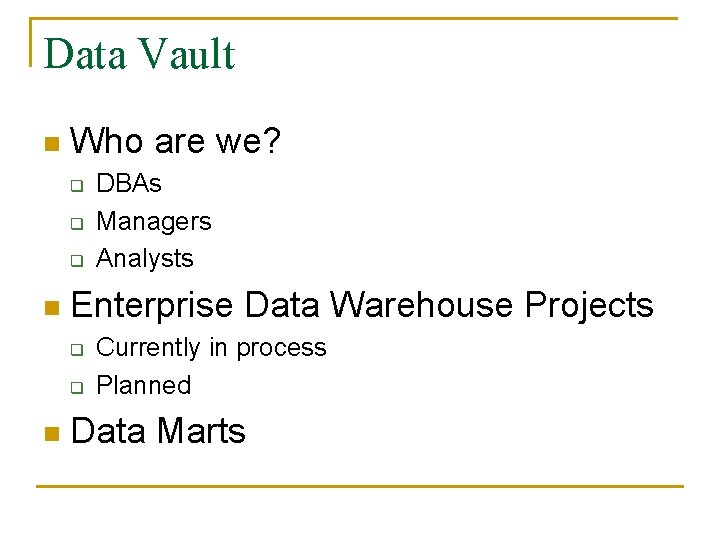720x540 pixels.
Task: Click the square bullet beside "Data Marts"
Action: coord(51,435)
